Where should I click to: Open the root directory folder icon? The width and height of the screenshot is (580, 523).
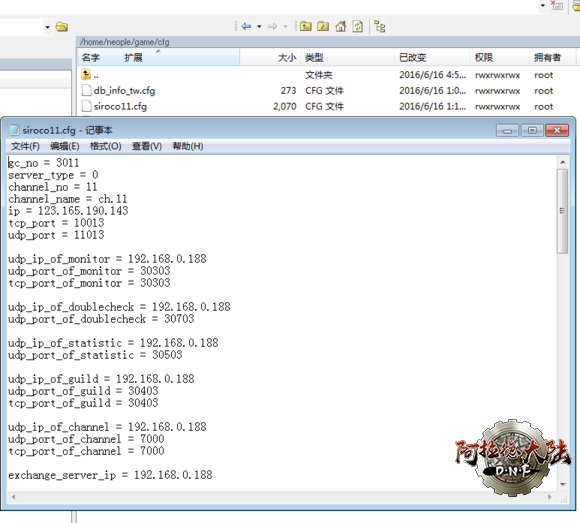click(x=323, y=26)
